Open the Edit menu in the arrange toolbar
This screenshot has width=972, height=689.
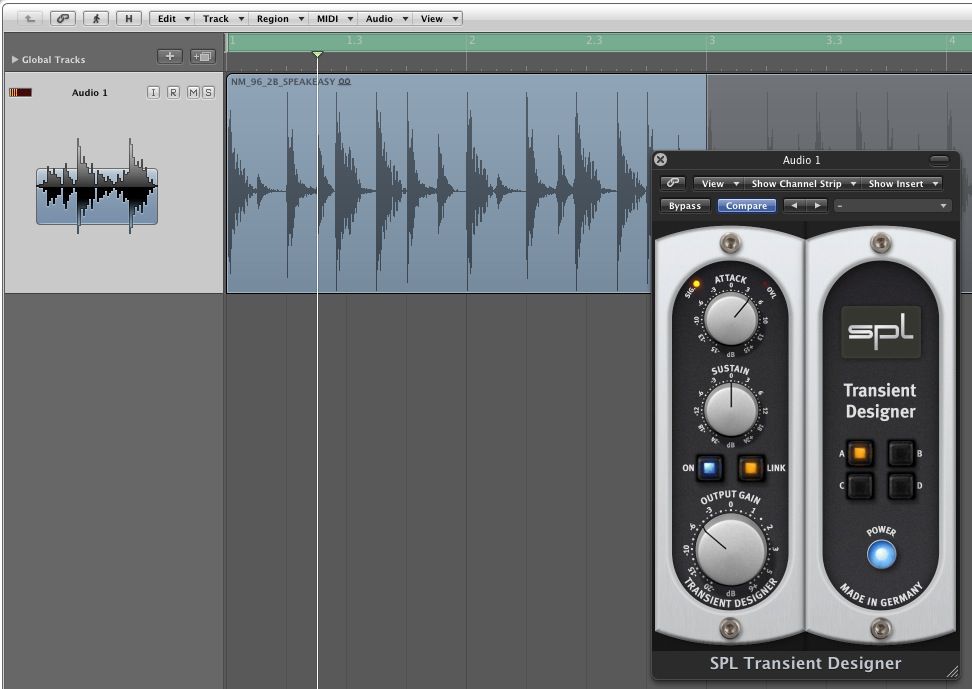point(172,19)
